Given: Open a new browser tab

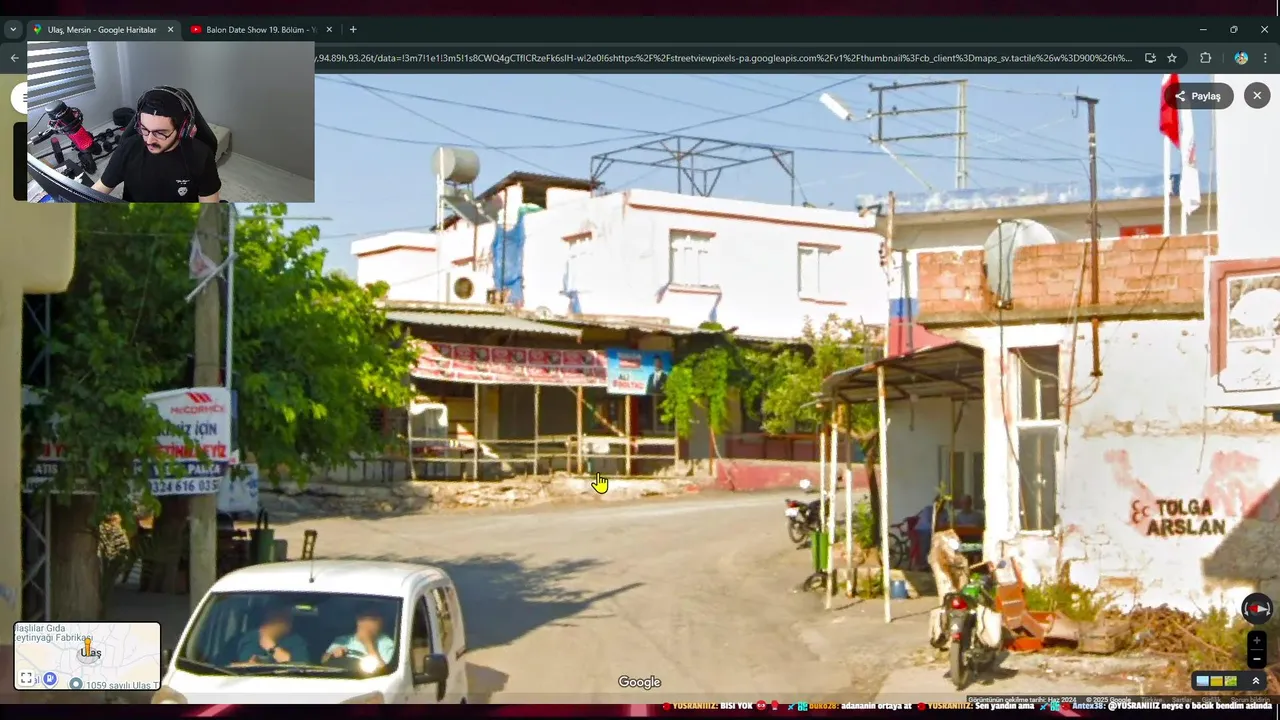Looking at the screenshot, I should click(x=353, y=30).
